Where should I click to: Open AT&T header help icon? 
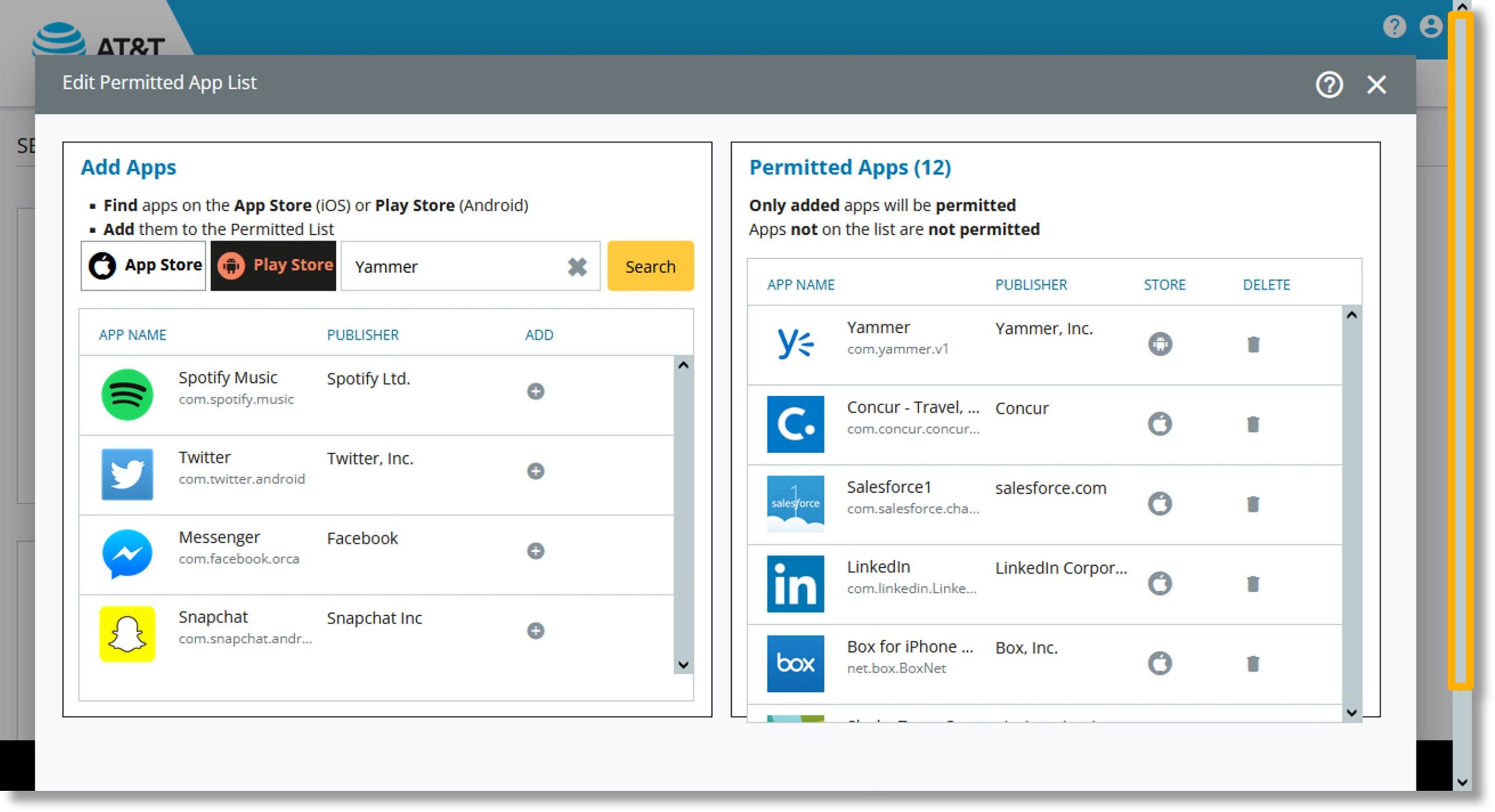click(x=1394, y=26)
